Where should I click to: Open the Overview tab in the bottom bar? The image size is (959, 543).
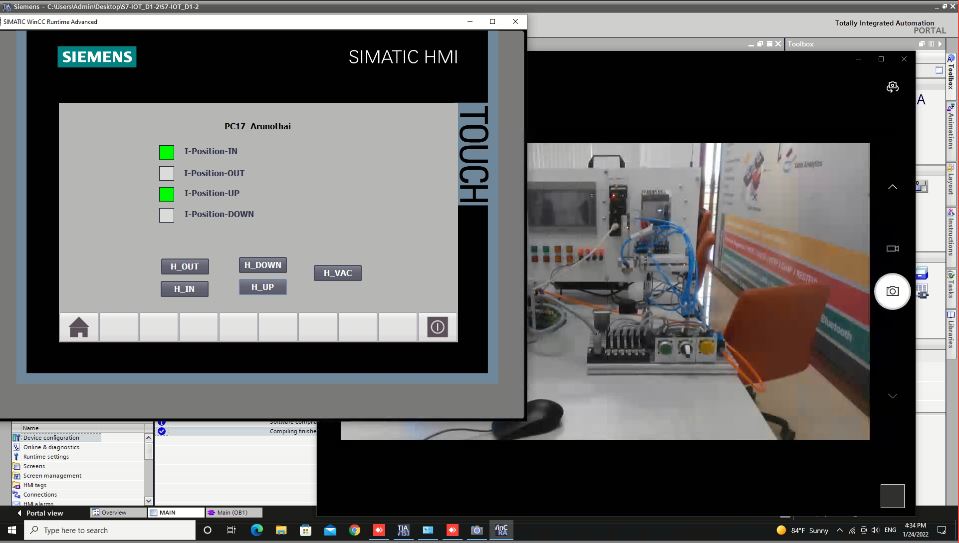(113, 513)
